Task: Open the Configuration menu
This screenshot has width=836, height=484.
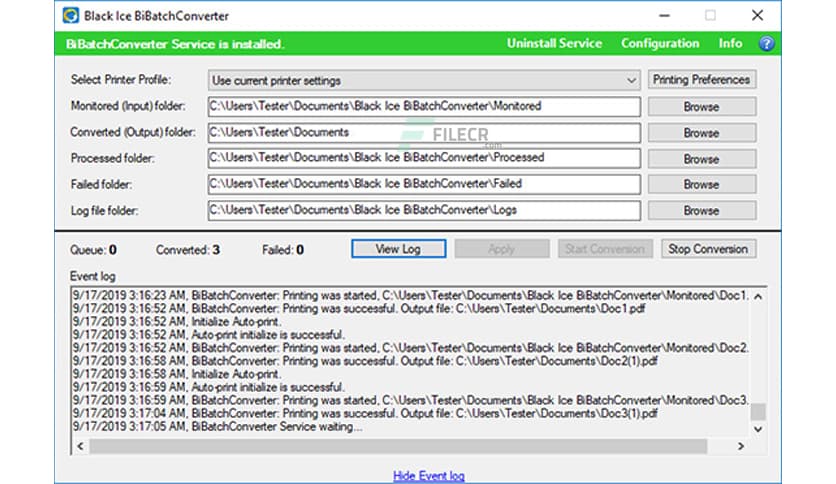Action: (660, 44)
